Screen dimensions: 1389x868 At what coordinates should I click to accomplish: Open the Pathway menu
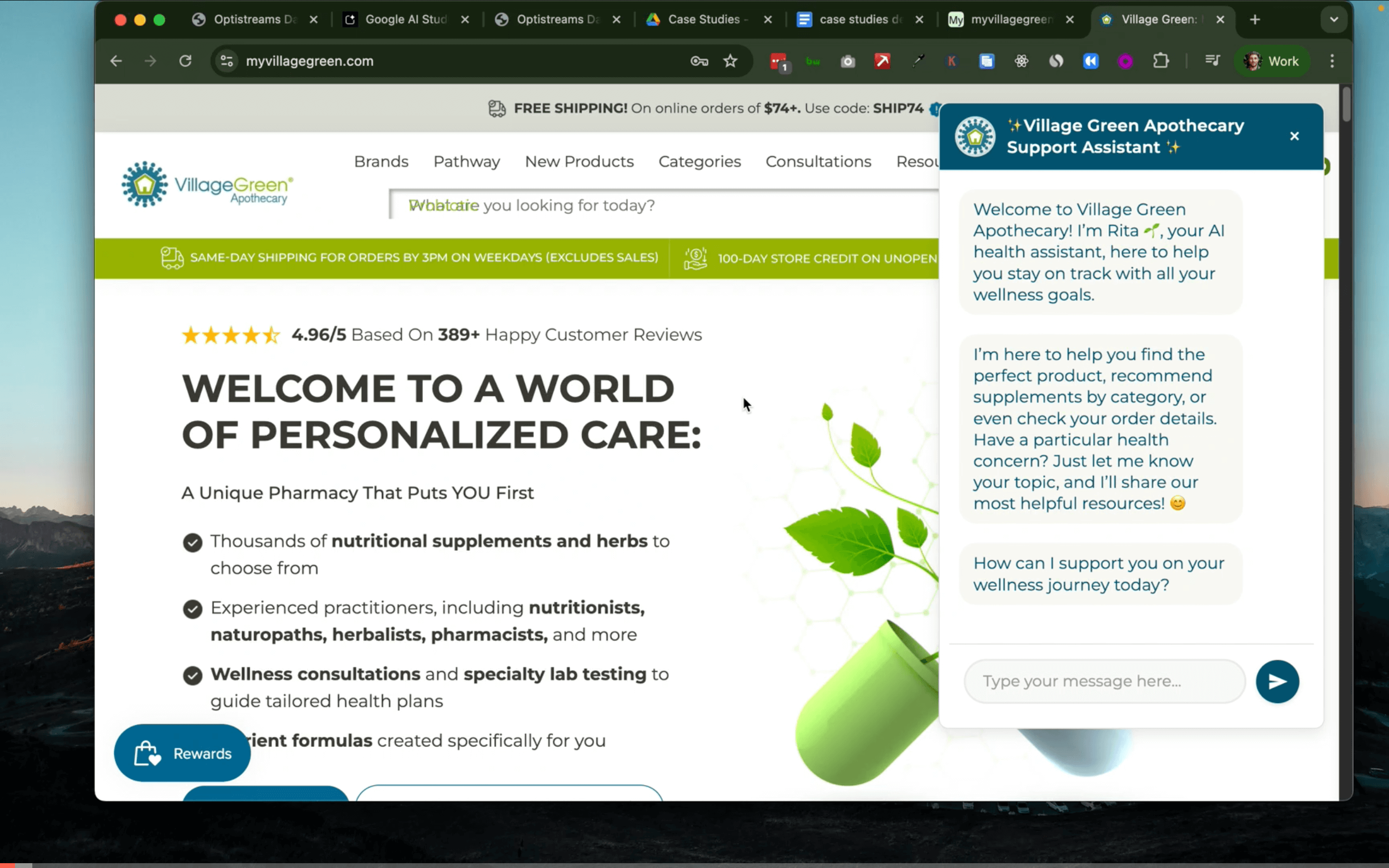point(467,162)
